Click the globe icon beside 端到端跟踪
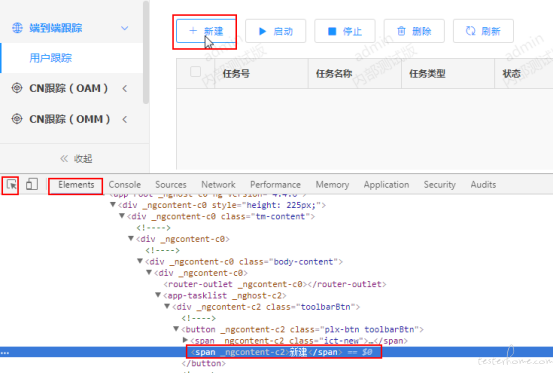 coord(17,28)
